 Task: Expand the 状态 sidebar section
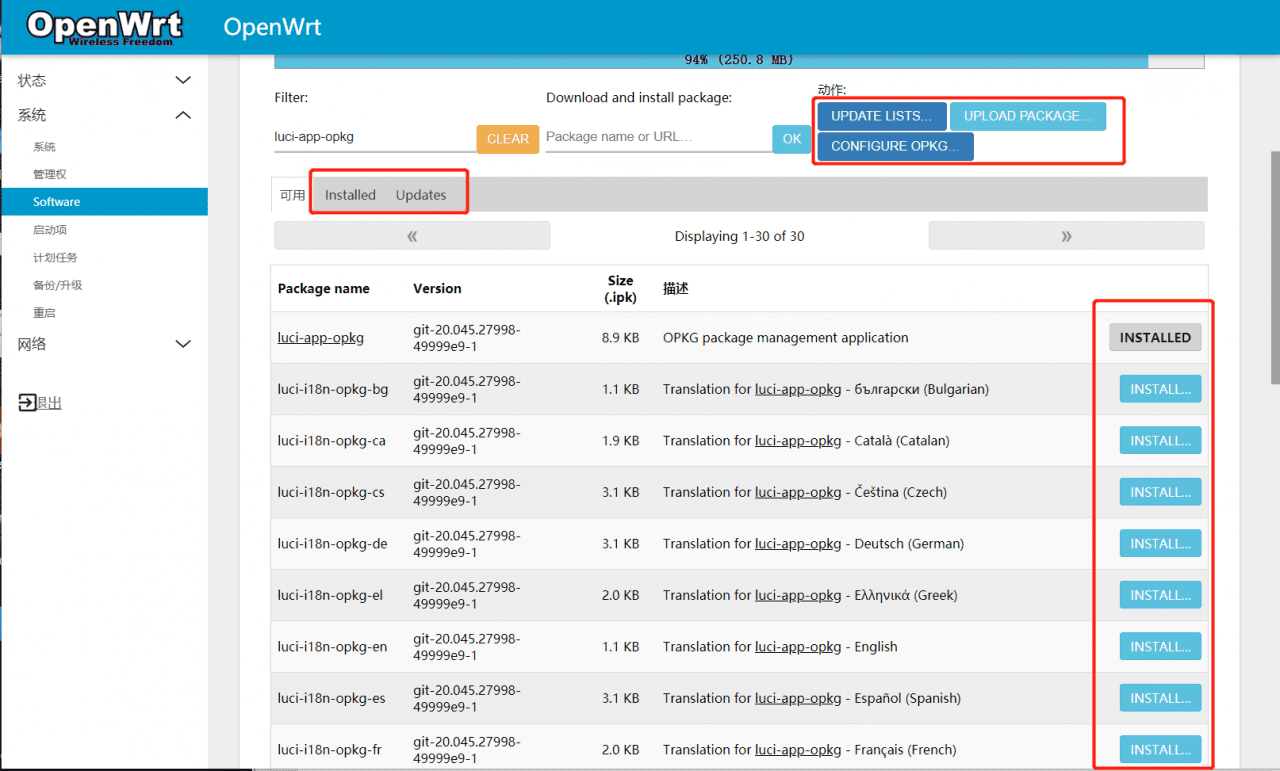click(x=103, y=79)
